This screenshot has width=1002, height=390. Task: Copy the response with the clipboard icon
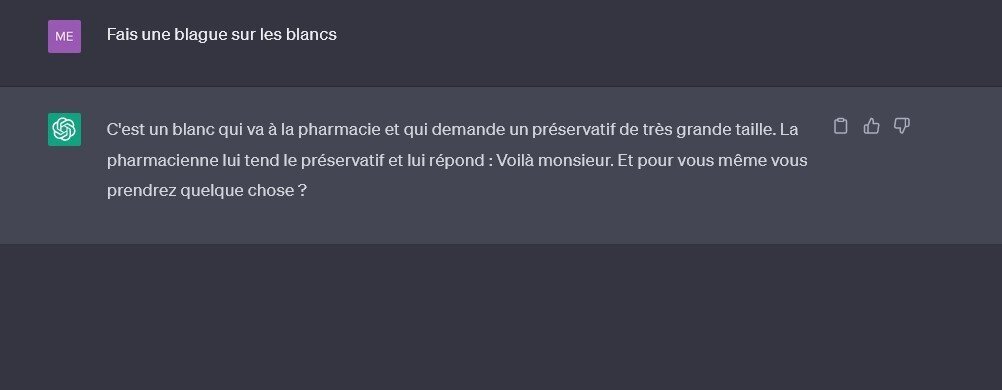[x=840, y=127]
